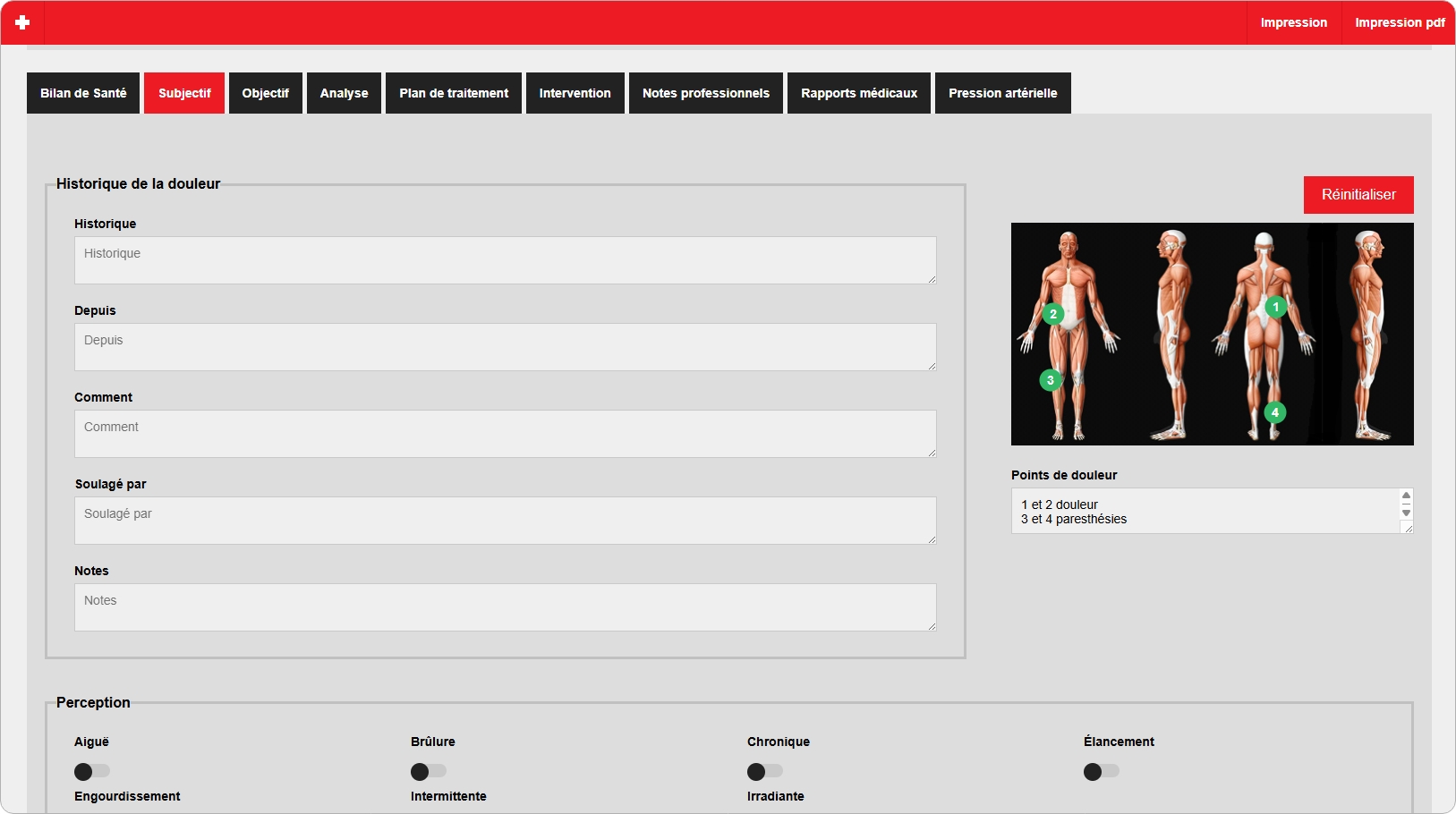Select pain point marker 3 on knee
Viewport: 1456px width, 814px height.
(x=1051, y=380)
